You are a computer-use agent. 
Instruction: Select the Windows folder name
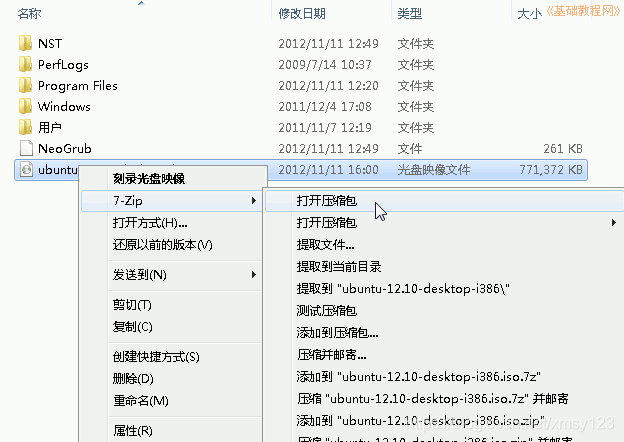pyautogui.click(x=64, y=107)
